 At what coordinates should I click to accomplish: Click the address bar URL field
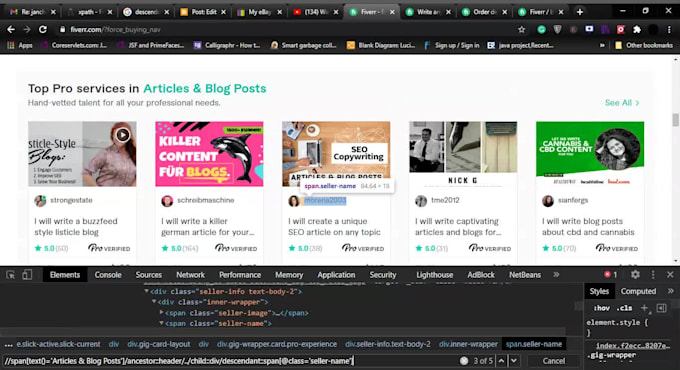point(286,29)
